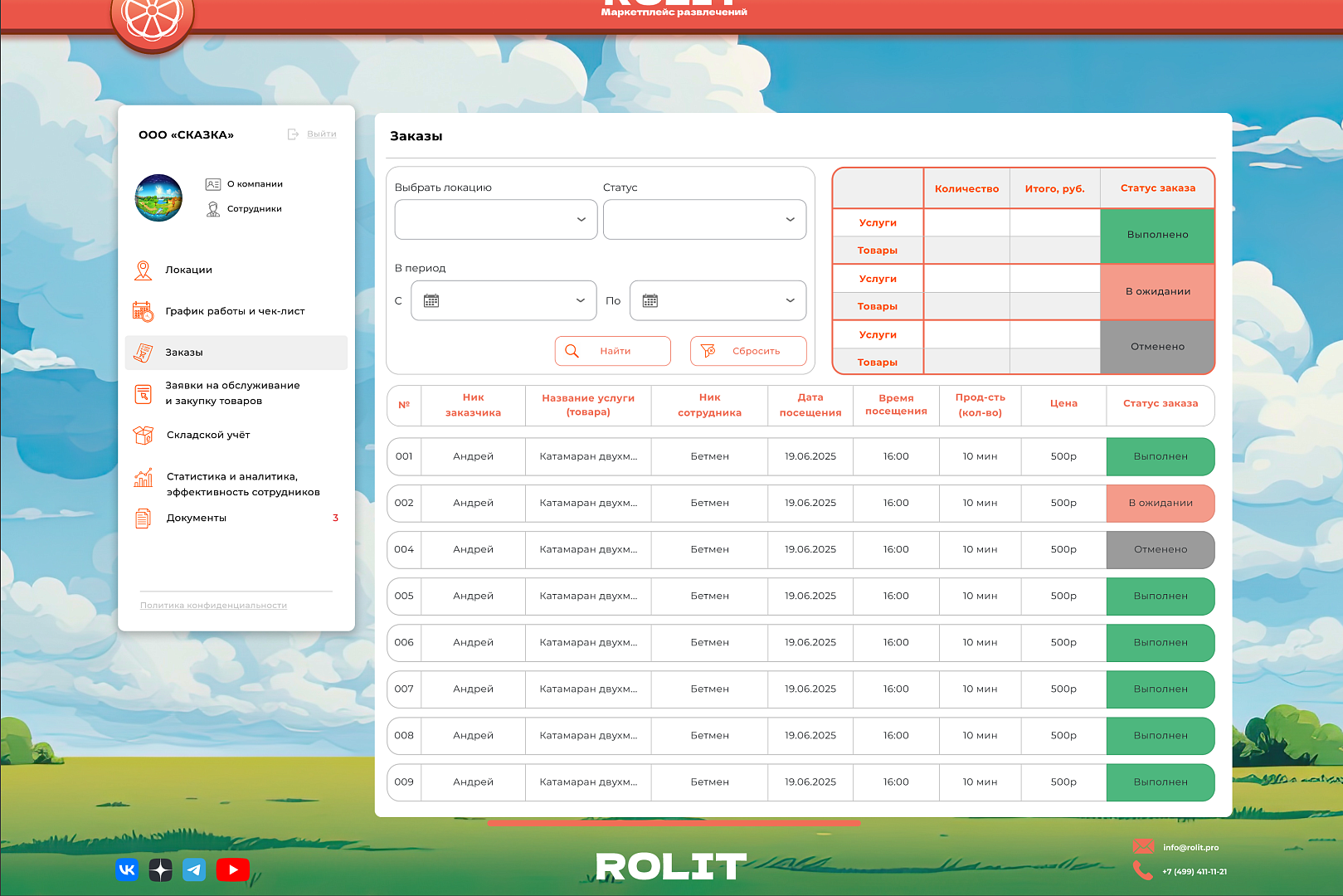Click the VK social network icon
This screenshot has height=896, width=1343.
click(x=127, y=869)
